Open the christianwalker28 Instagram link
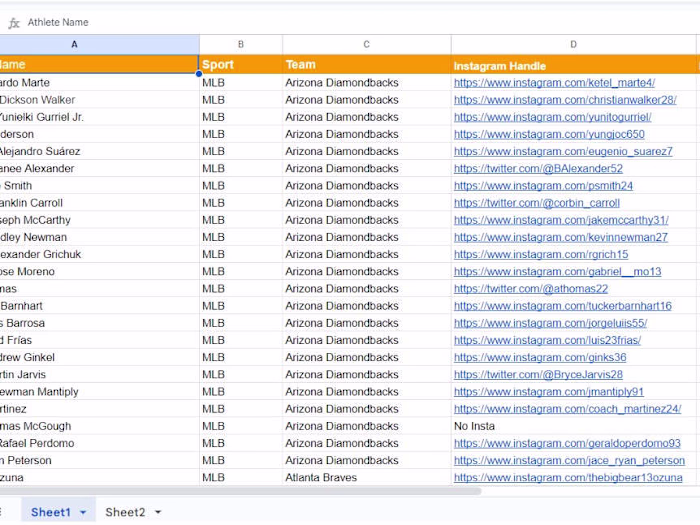The height and width of the screenshot is (525, 700). point(565,100)
